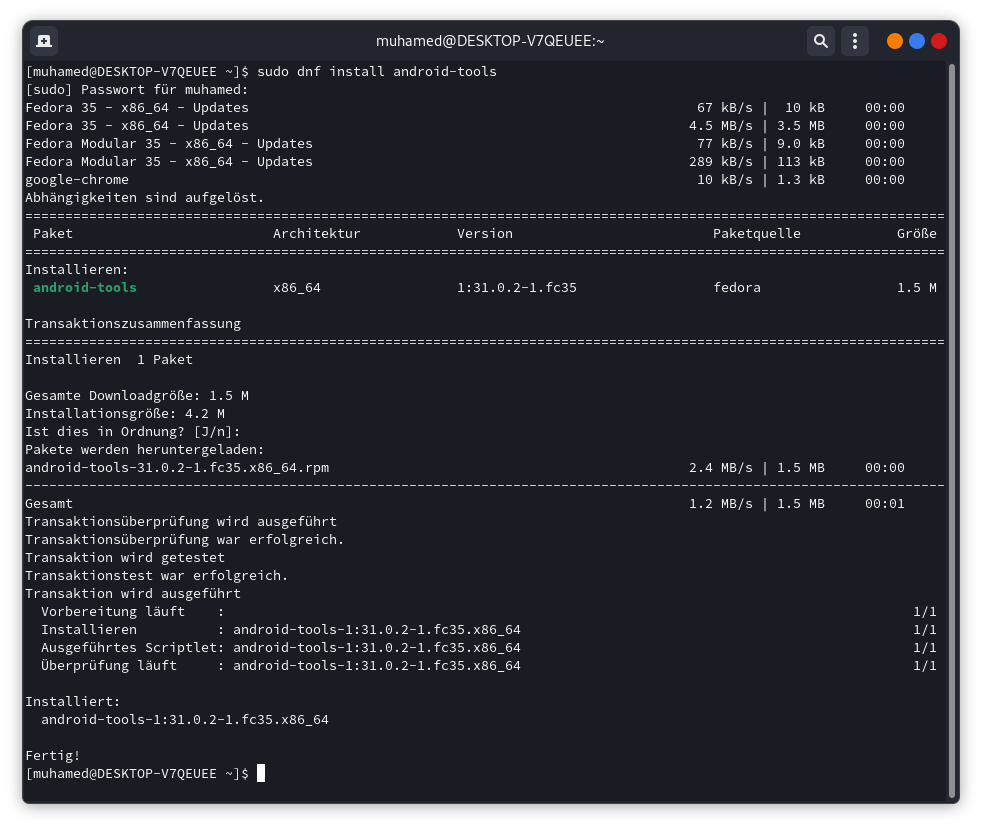This screenshot has height=828, width=982.
Task: Click "Transaktionsüberprüfung war erfolgreich."
Action: tap(185, 540)
